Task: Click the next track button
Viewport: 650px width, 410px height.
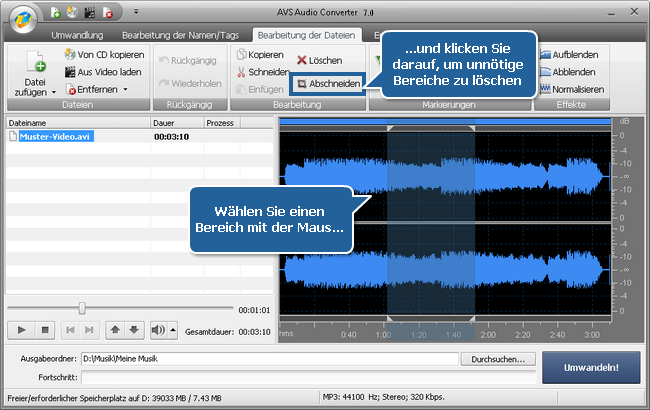Action: coord(89,330)
